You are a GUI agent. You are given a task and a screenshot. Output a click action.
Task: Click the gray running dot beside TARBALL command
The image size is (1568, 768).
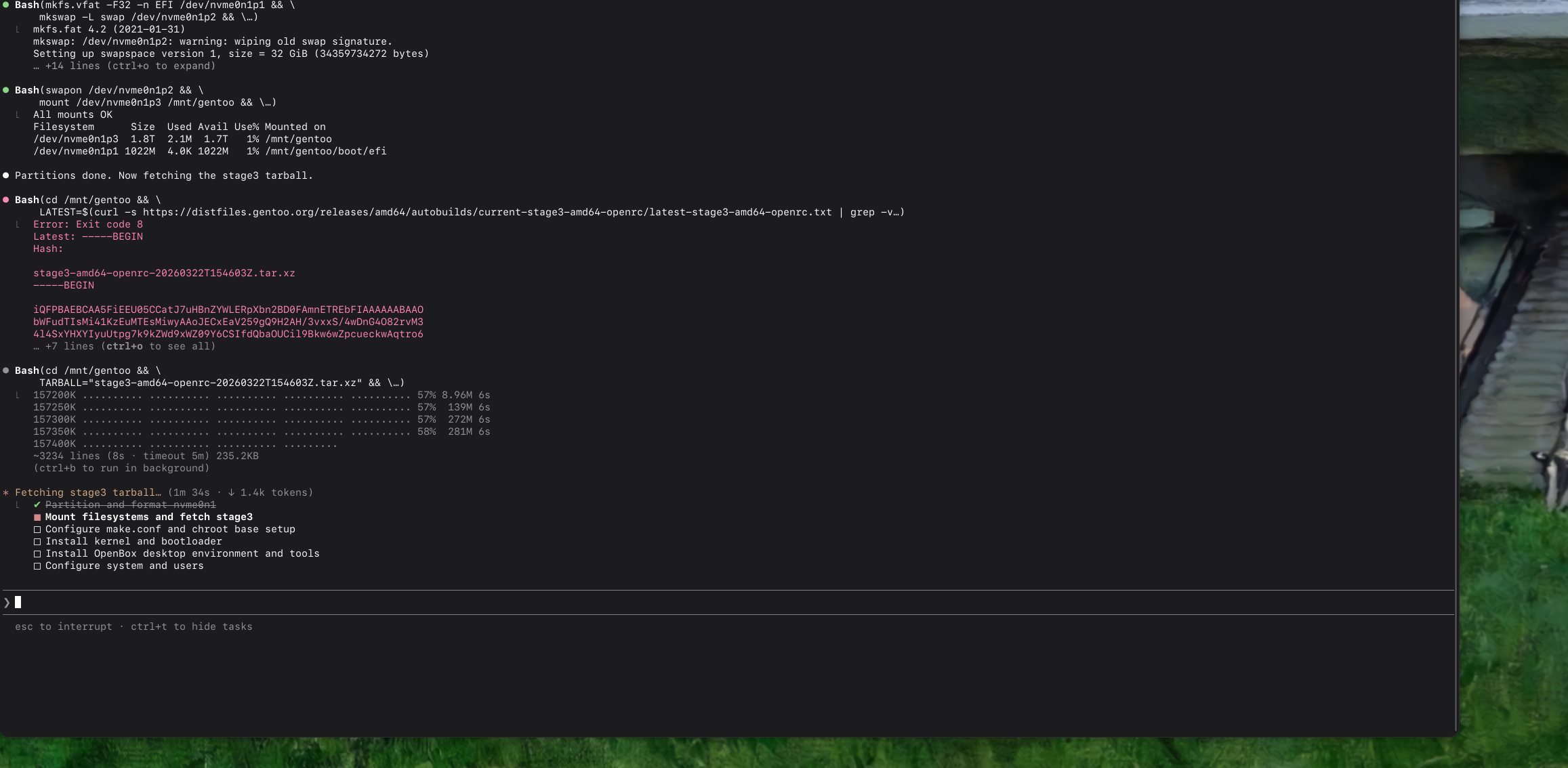pyautogui.click(x=6, y=370)
